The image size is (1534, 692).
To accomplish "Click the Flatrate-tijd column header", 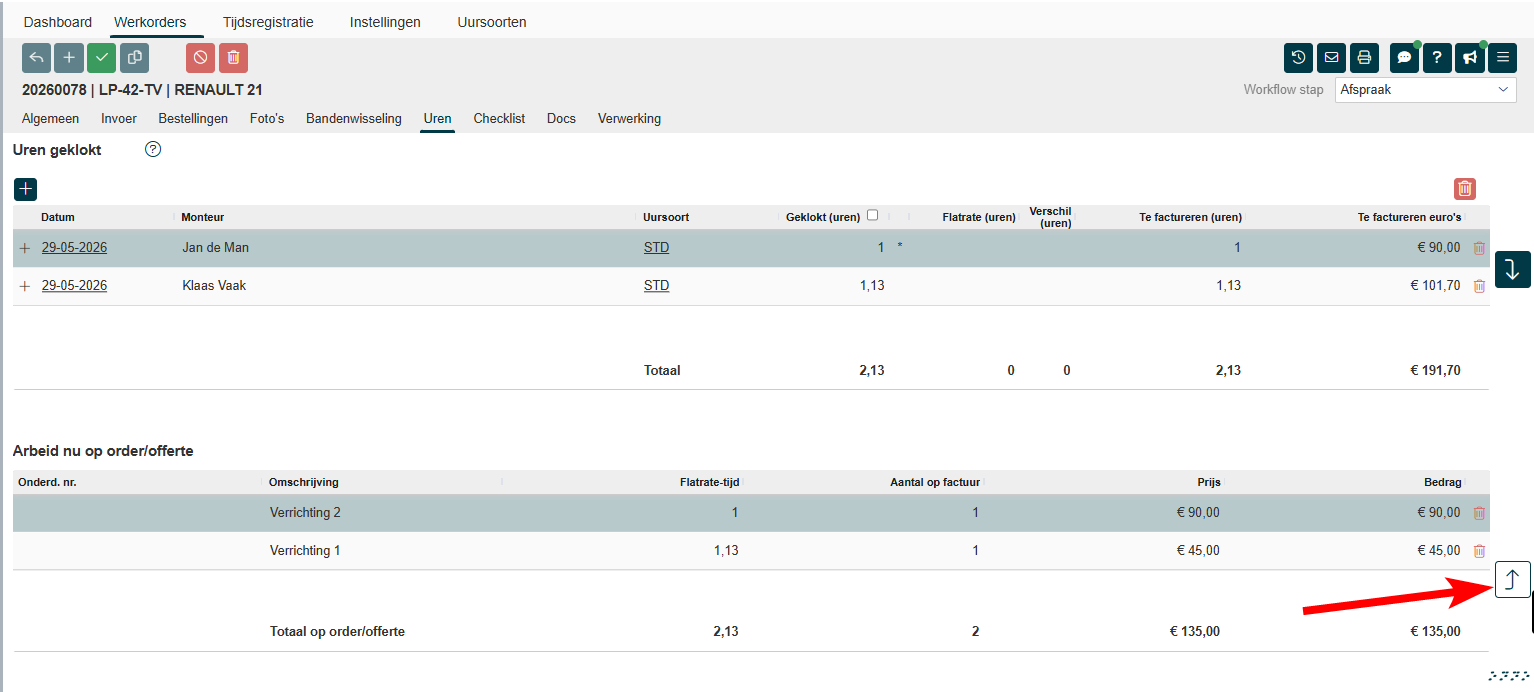I will [709, 482].
